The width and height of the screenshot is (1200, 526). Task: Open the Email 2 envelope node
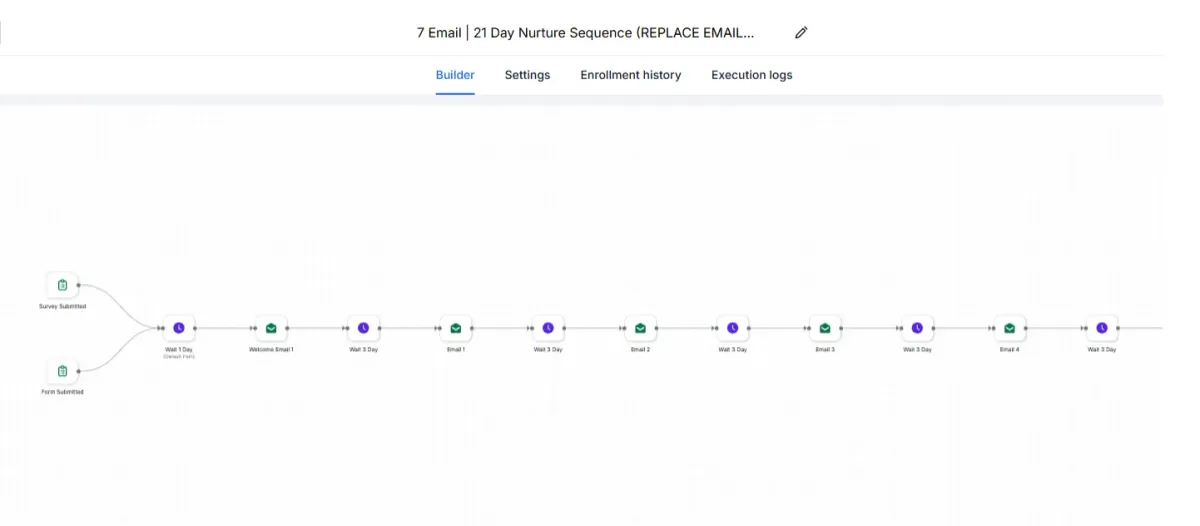point(640,328)
